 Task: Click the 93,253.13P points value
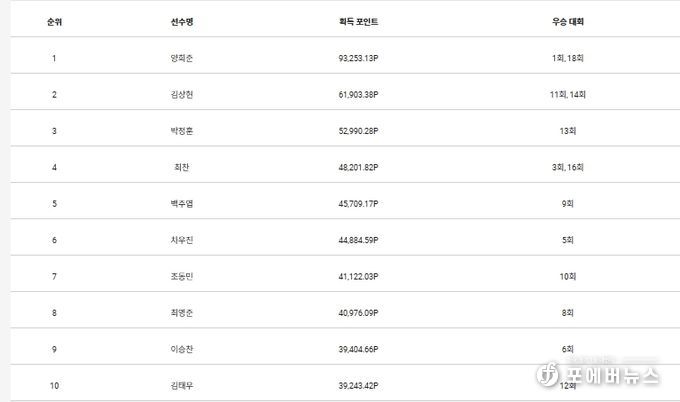pos(358,58)
